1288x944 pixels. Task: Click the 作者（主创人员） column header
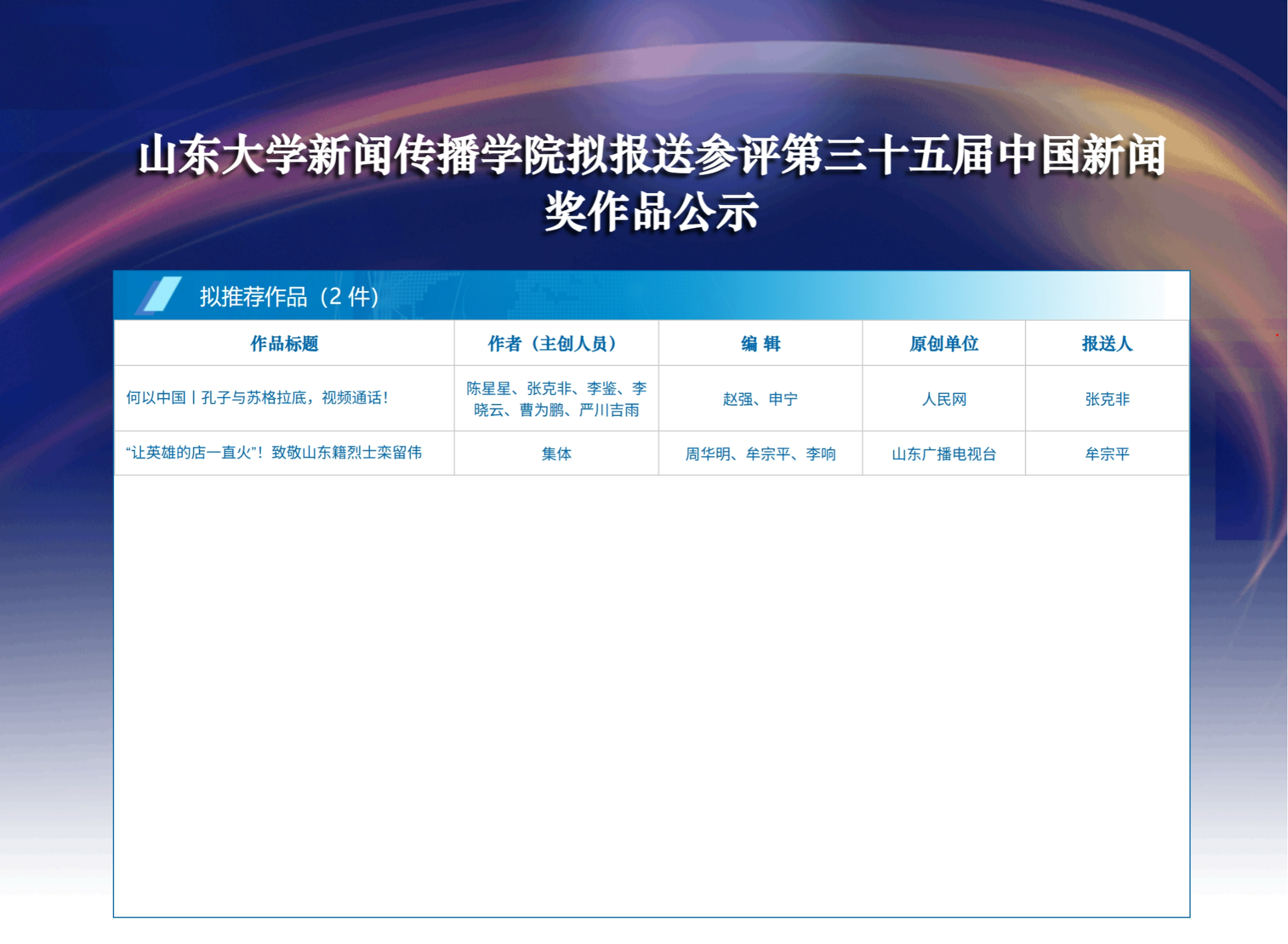556,343
